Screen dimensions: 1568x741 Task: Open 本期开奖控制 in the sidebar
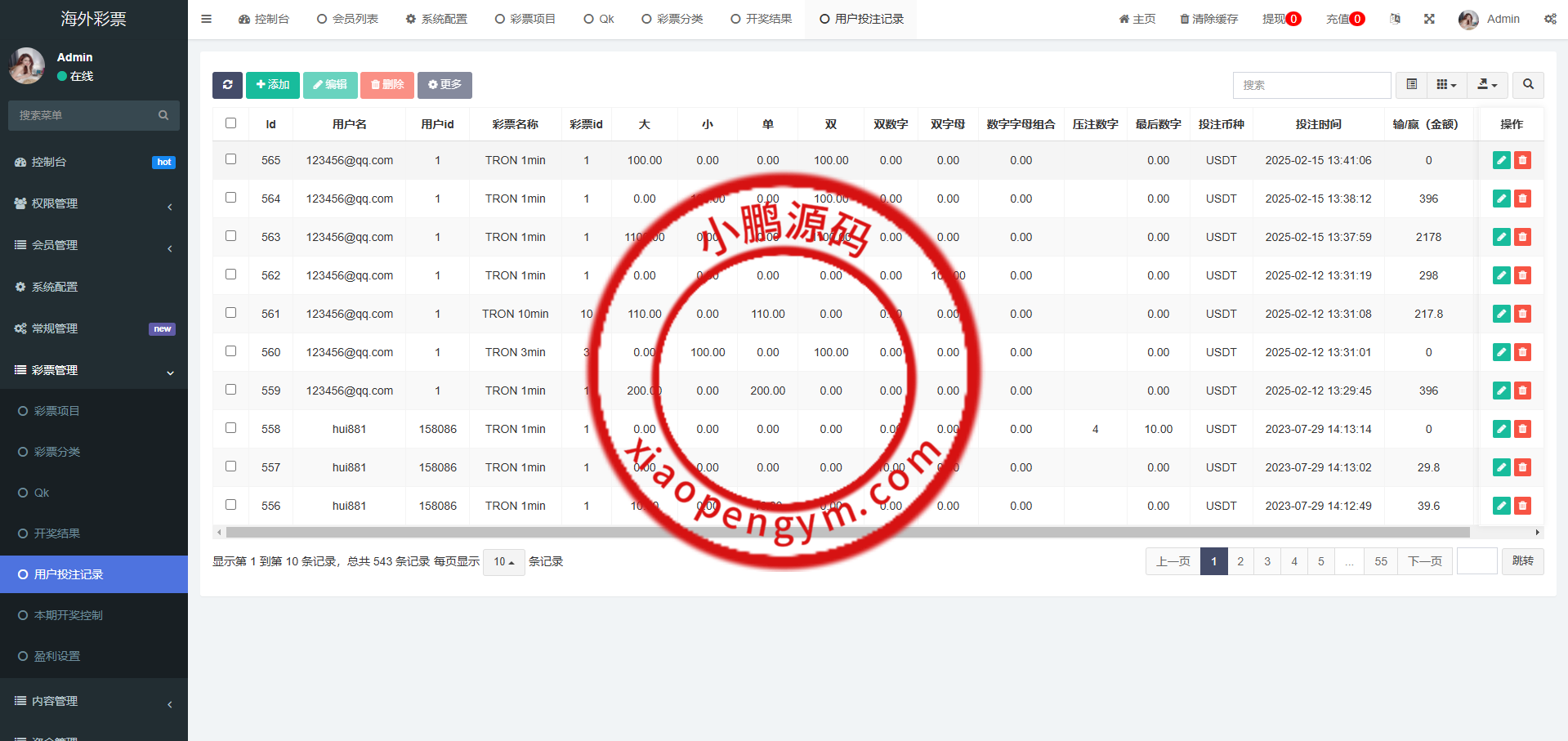pyautogui.click(x=69, y=615)
